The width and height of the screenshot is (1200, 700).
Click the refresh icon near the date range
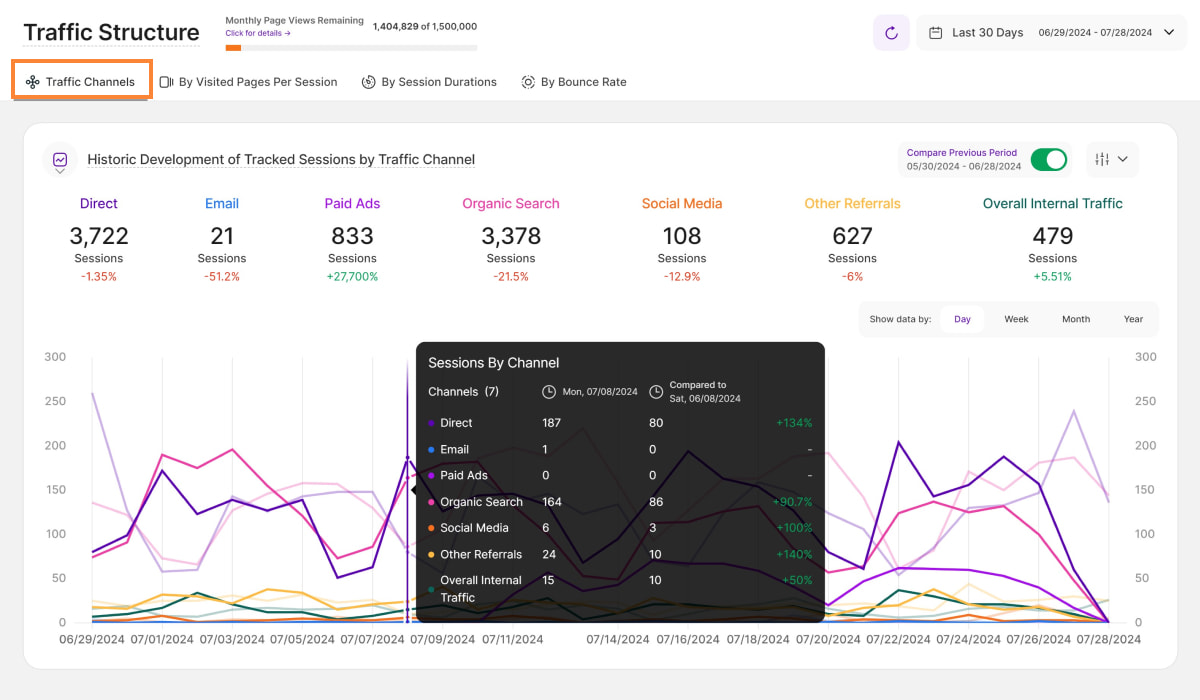pos(891,32)
